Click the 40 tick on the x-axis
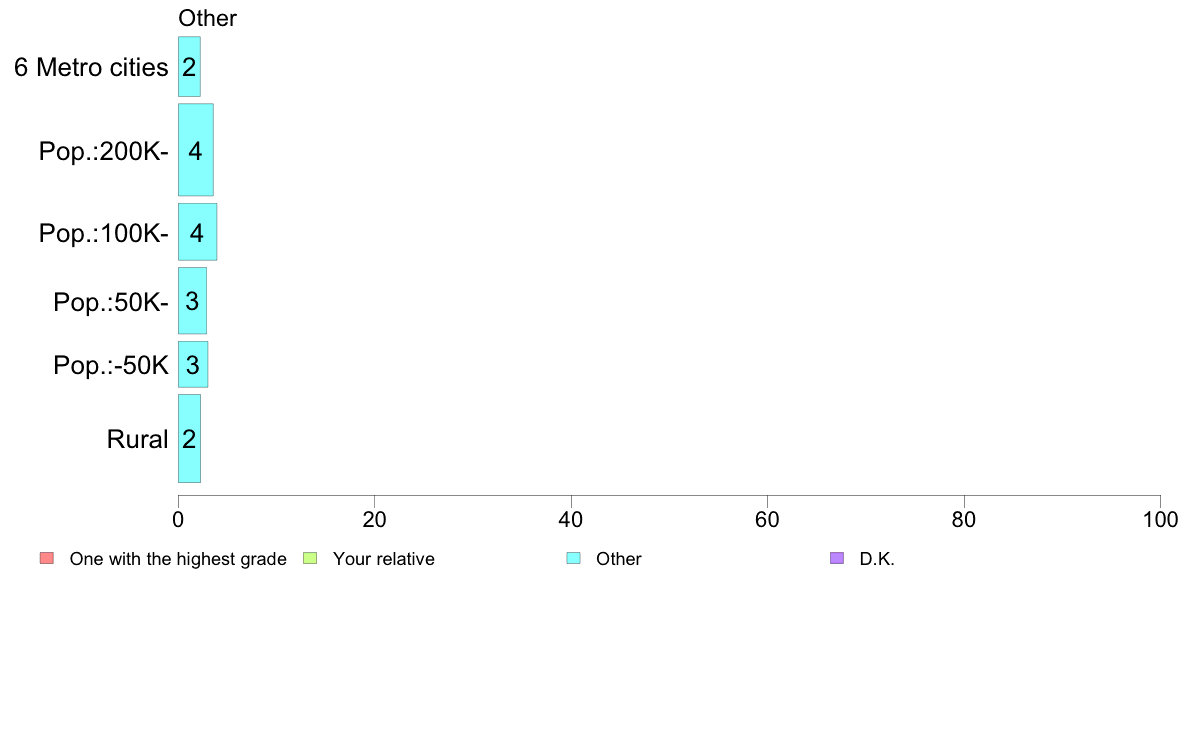The image size is (1188, 736). coord(571,519)
